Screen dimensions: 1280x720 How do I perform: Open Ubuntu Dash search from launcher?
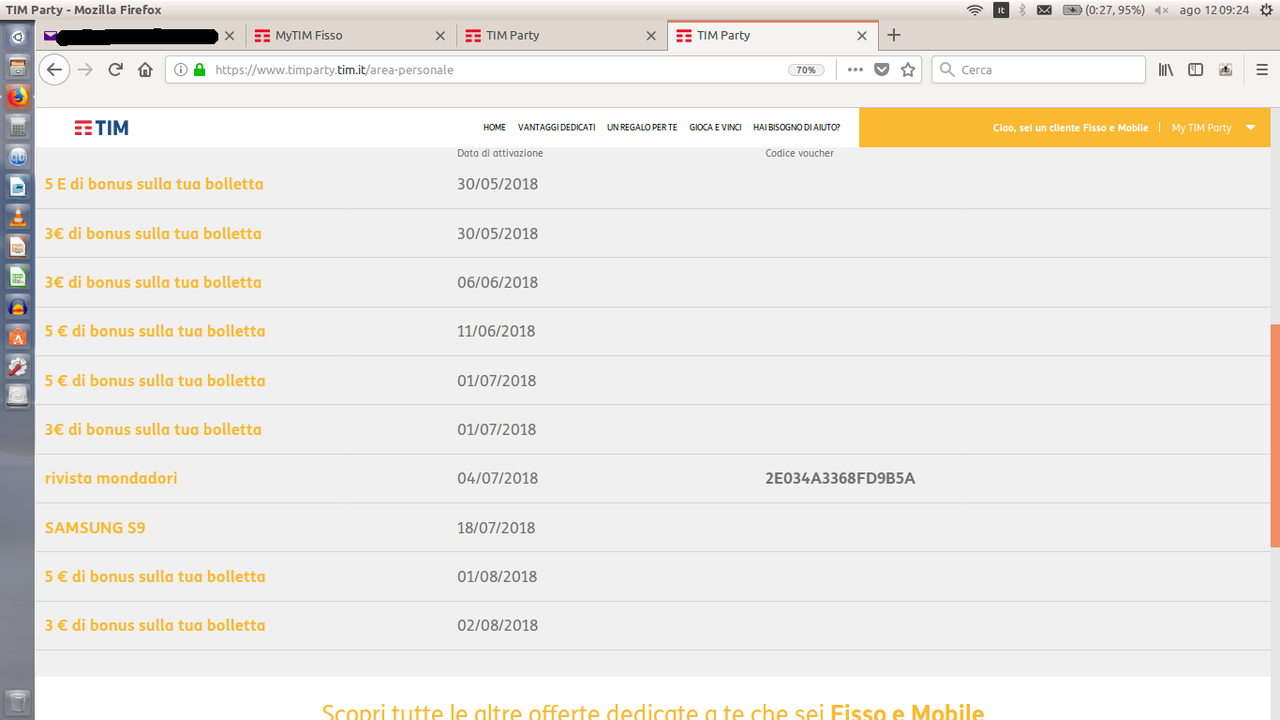[17, 38]
